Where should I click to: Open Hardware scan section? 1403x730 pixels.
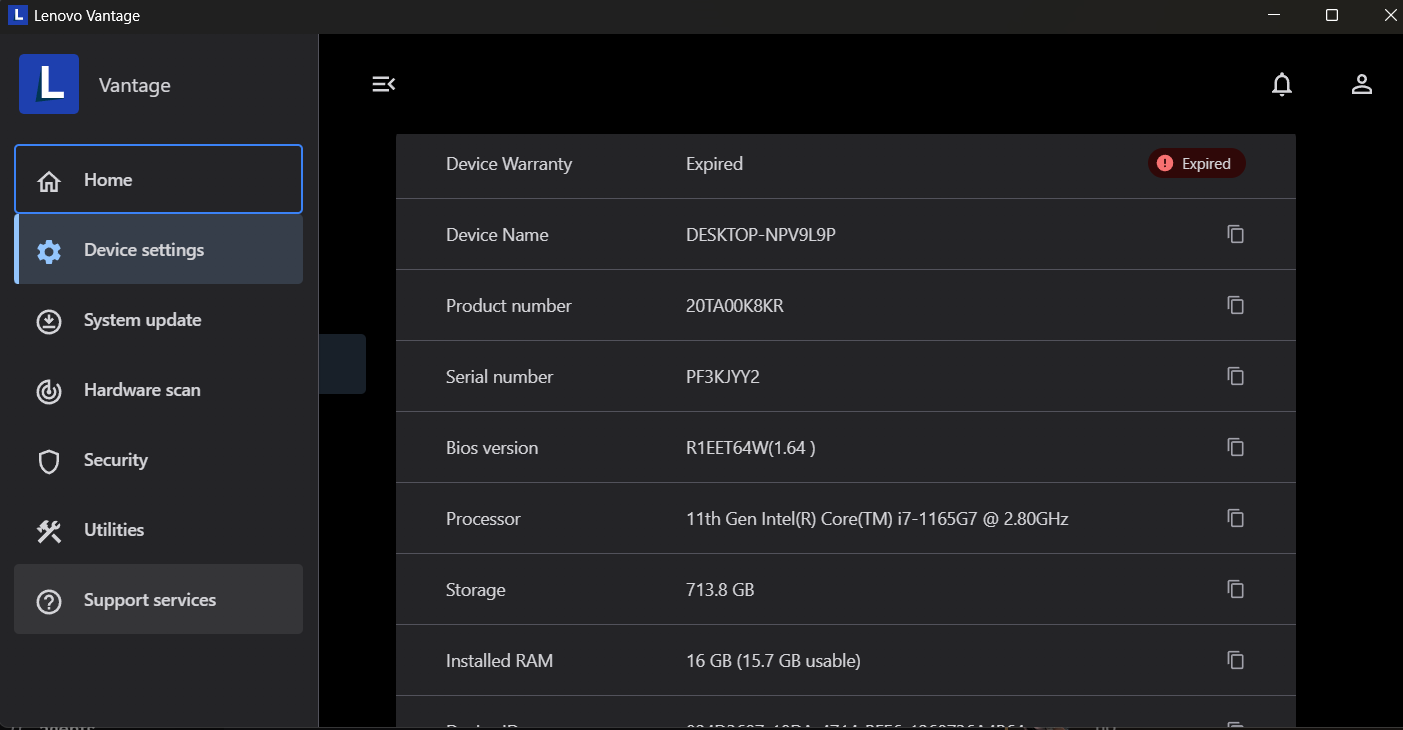158,390
